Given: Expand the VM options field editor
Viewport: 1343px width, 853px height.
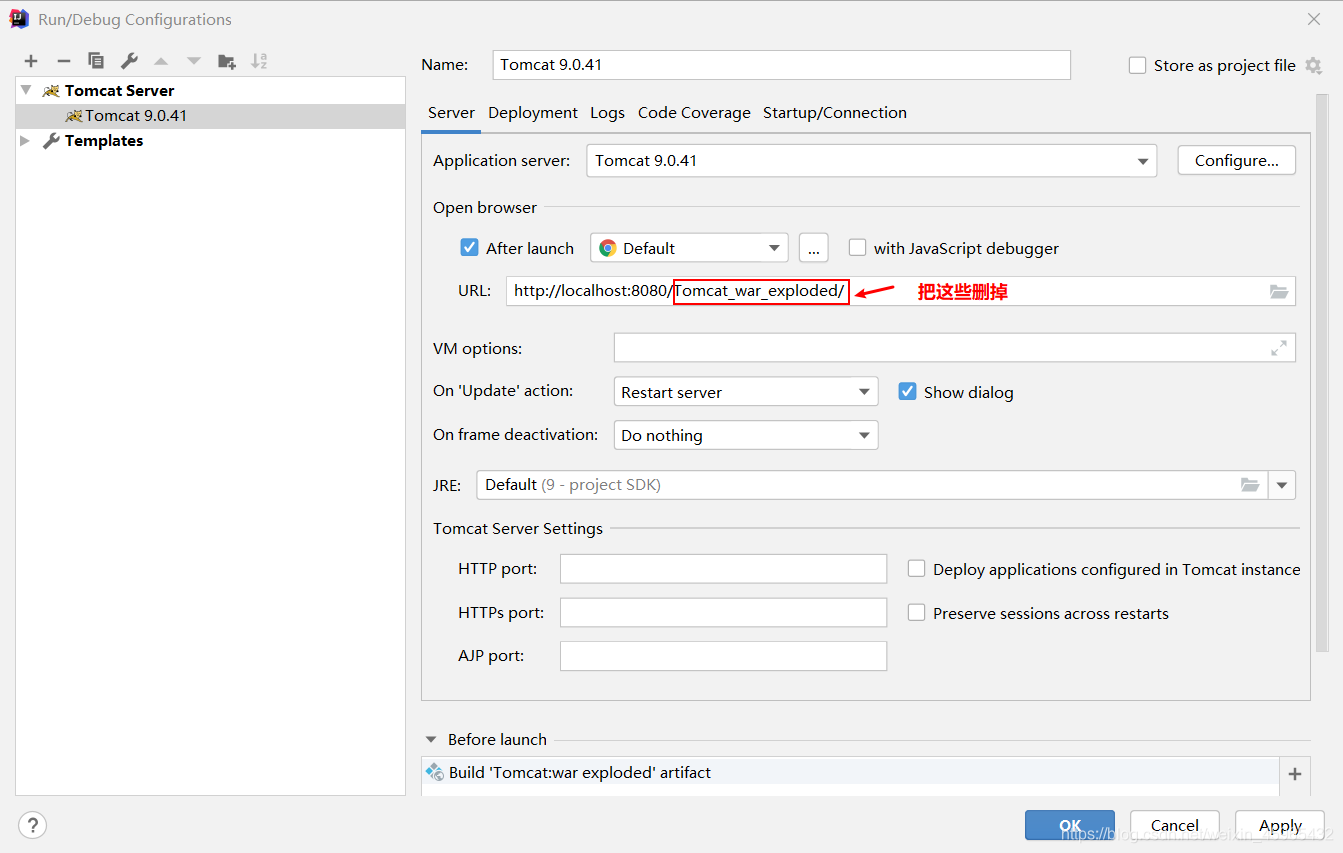Looking at the screenshot, I should coord(1279,348).
